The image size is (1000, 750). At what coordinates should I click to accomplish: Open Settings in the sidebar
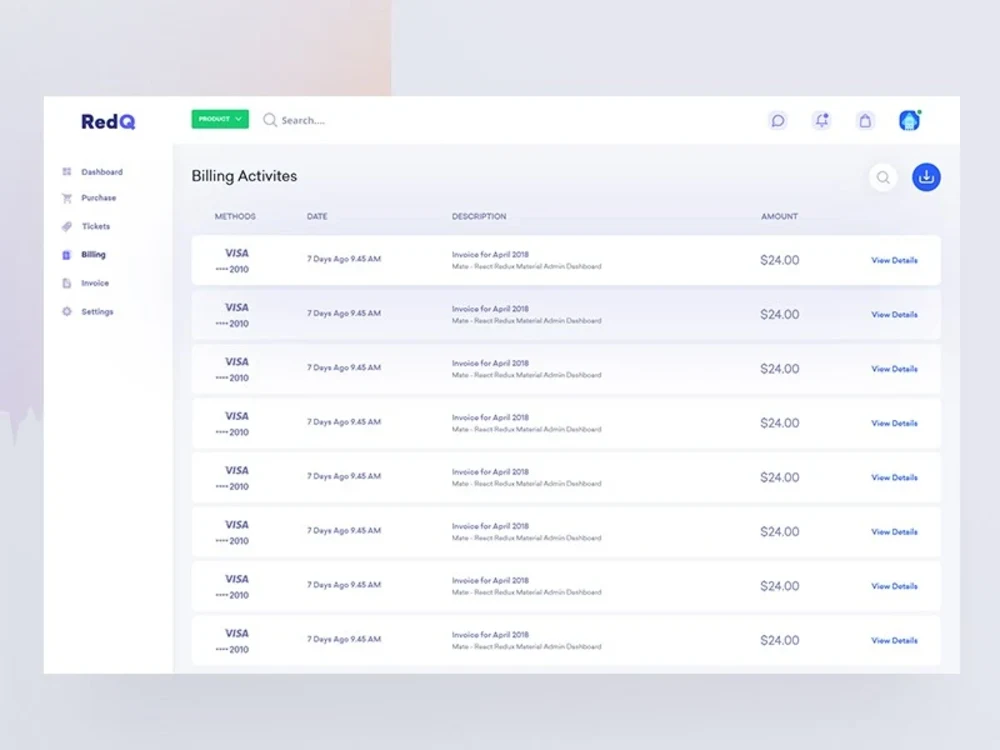pos(97,312)
